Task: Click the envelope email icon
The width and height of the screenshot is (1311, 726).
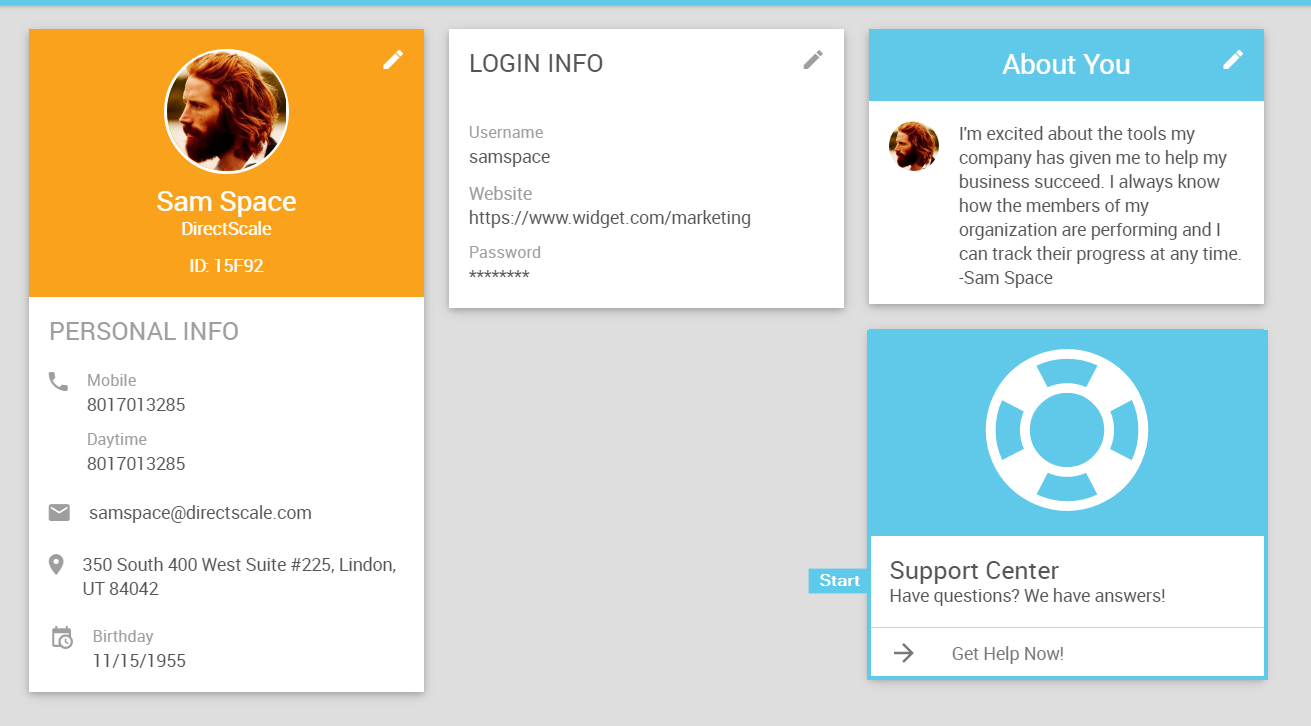Action: click(x=59, y=513)
